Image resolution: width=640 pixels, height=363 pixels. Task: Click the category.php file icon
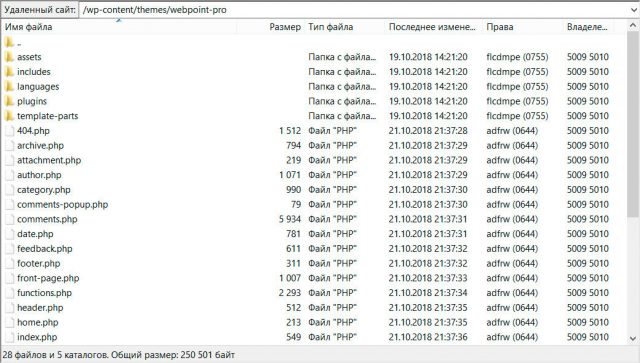[9, 189]
